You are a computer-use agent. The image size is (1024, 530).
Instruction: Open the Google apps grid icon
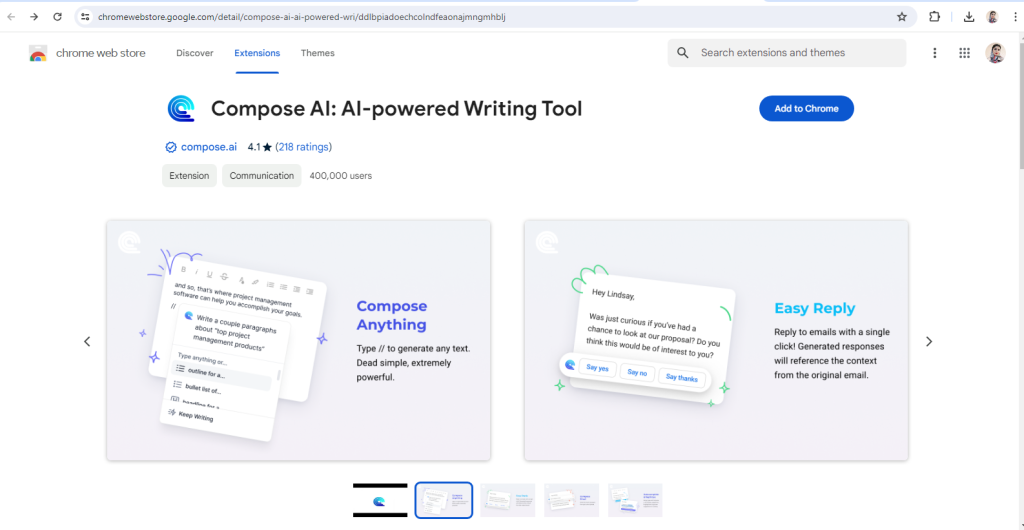[x=964, y=53]
